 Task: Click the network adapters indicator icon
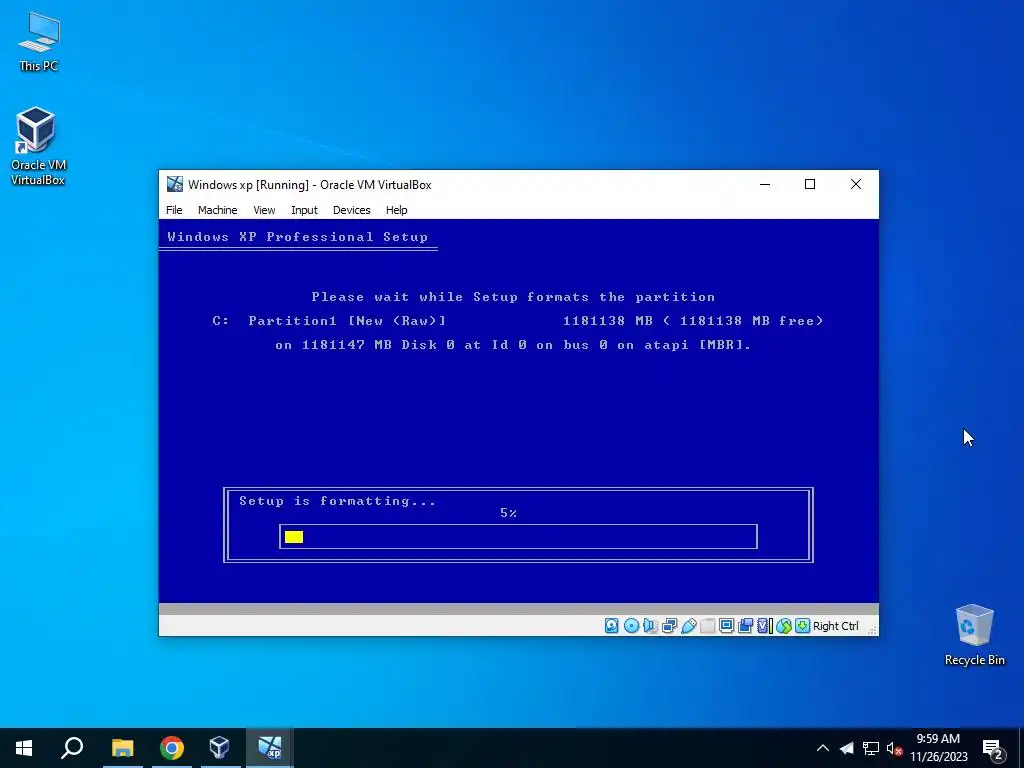tap(669, 626)
